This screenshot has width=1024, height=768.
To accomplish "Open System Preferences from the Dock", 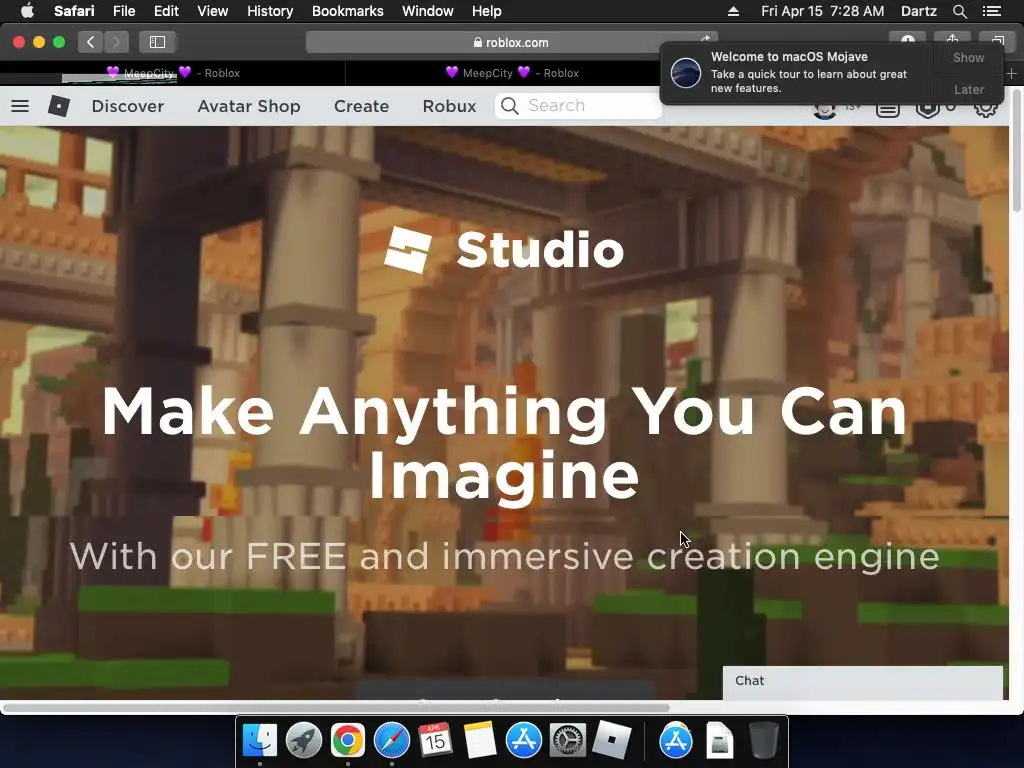I will point(568,741).
